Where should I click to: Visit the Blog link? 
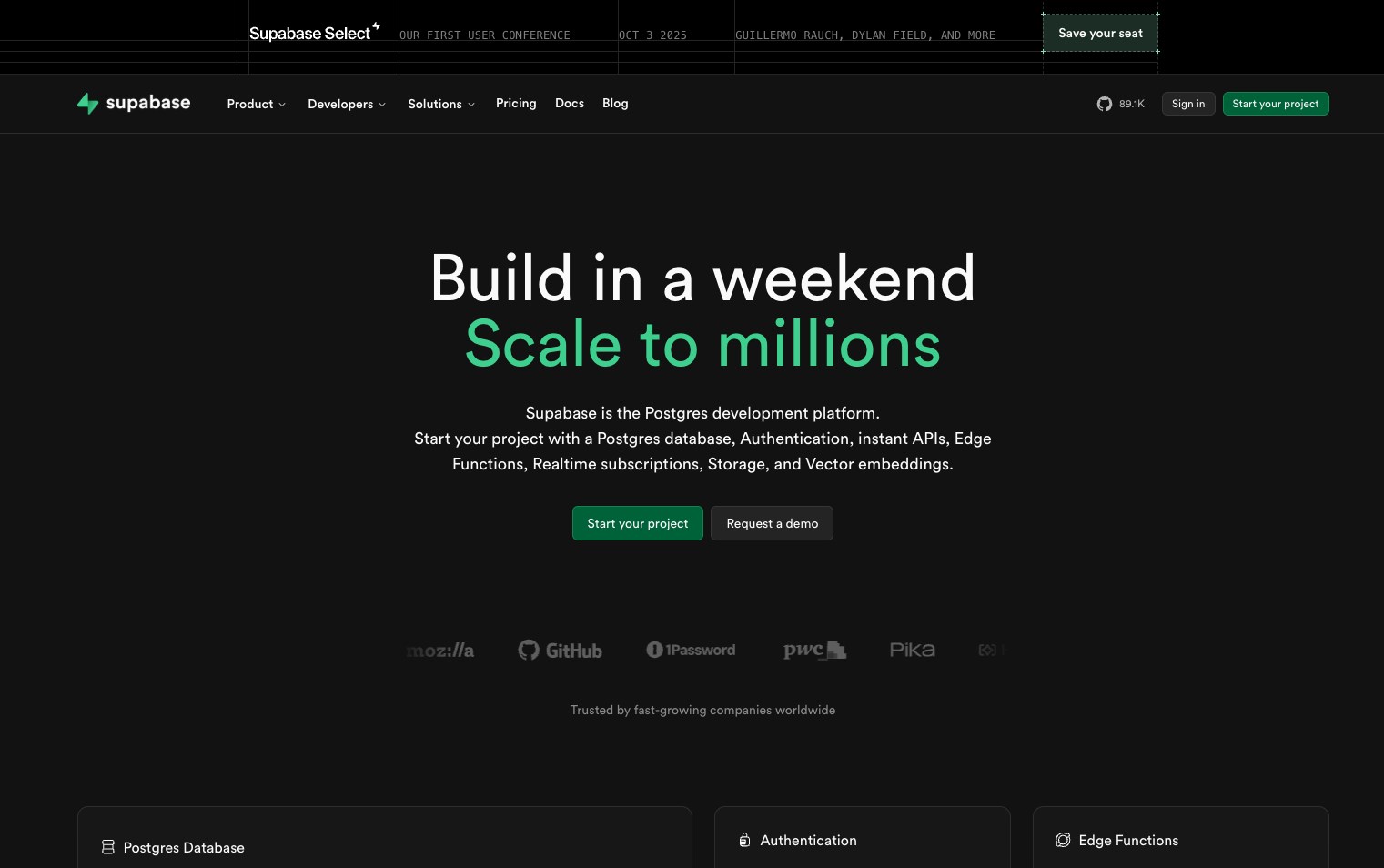click(615, 103)
